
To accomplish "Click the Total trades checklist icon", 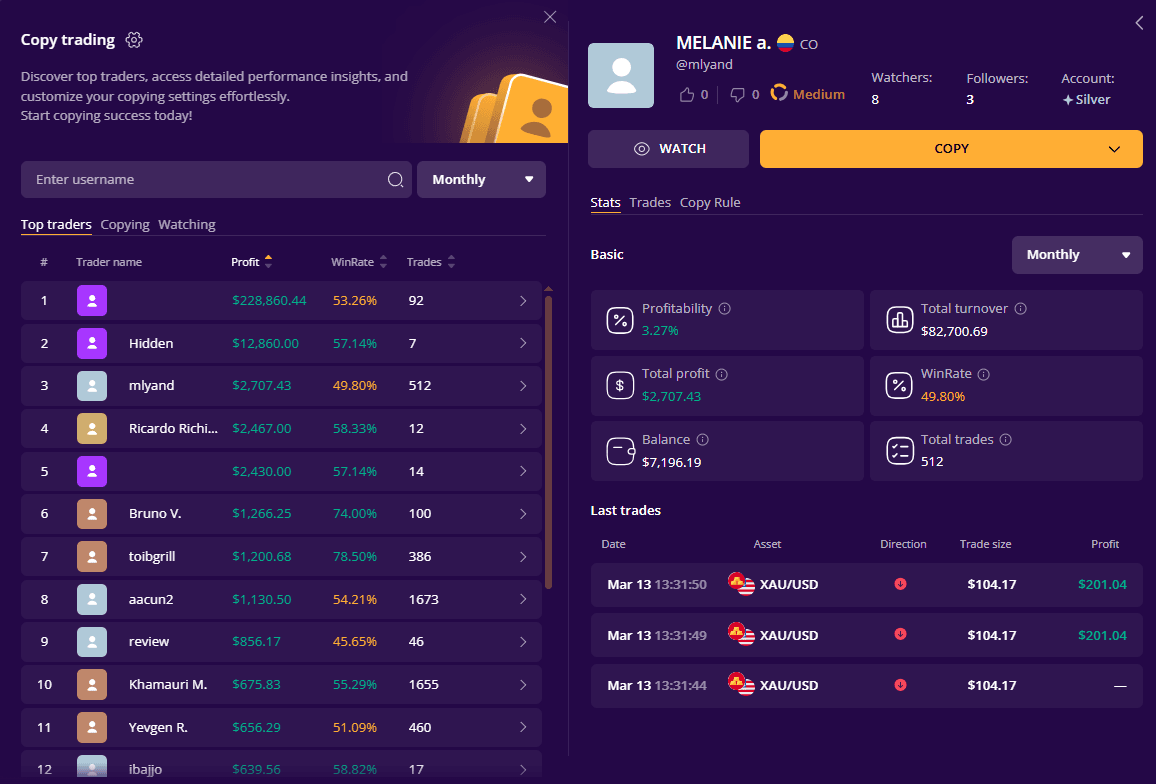I will [x=899, y=451].
